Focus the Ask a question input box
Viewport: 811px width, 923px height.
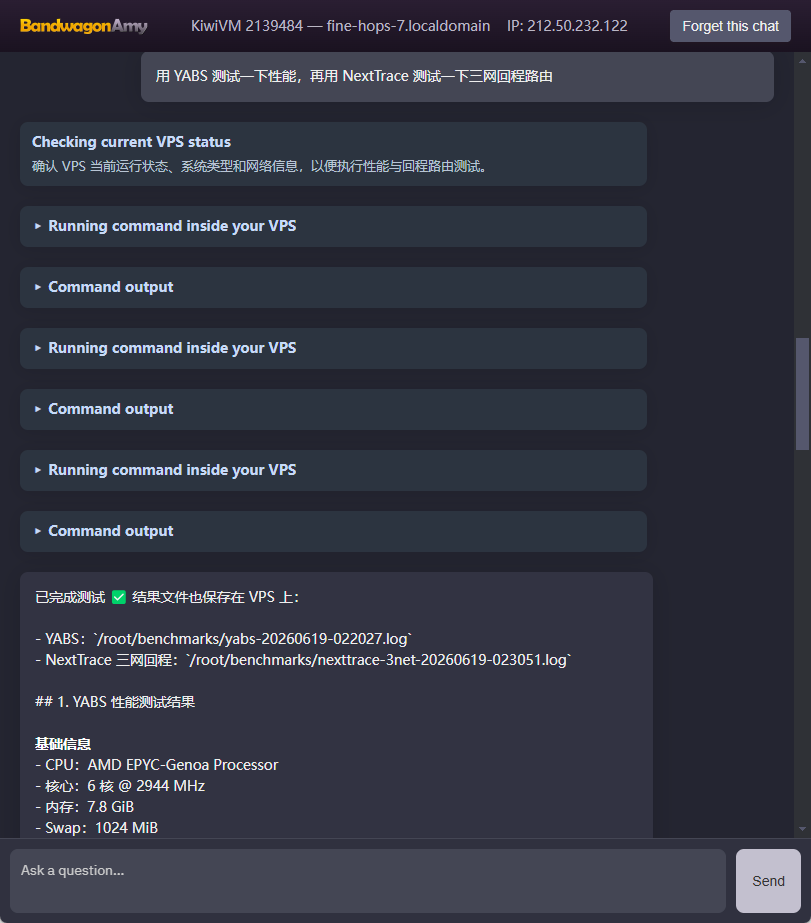click(368, 881)
